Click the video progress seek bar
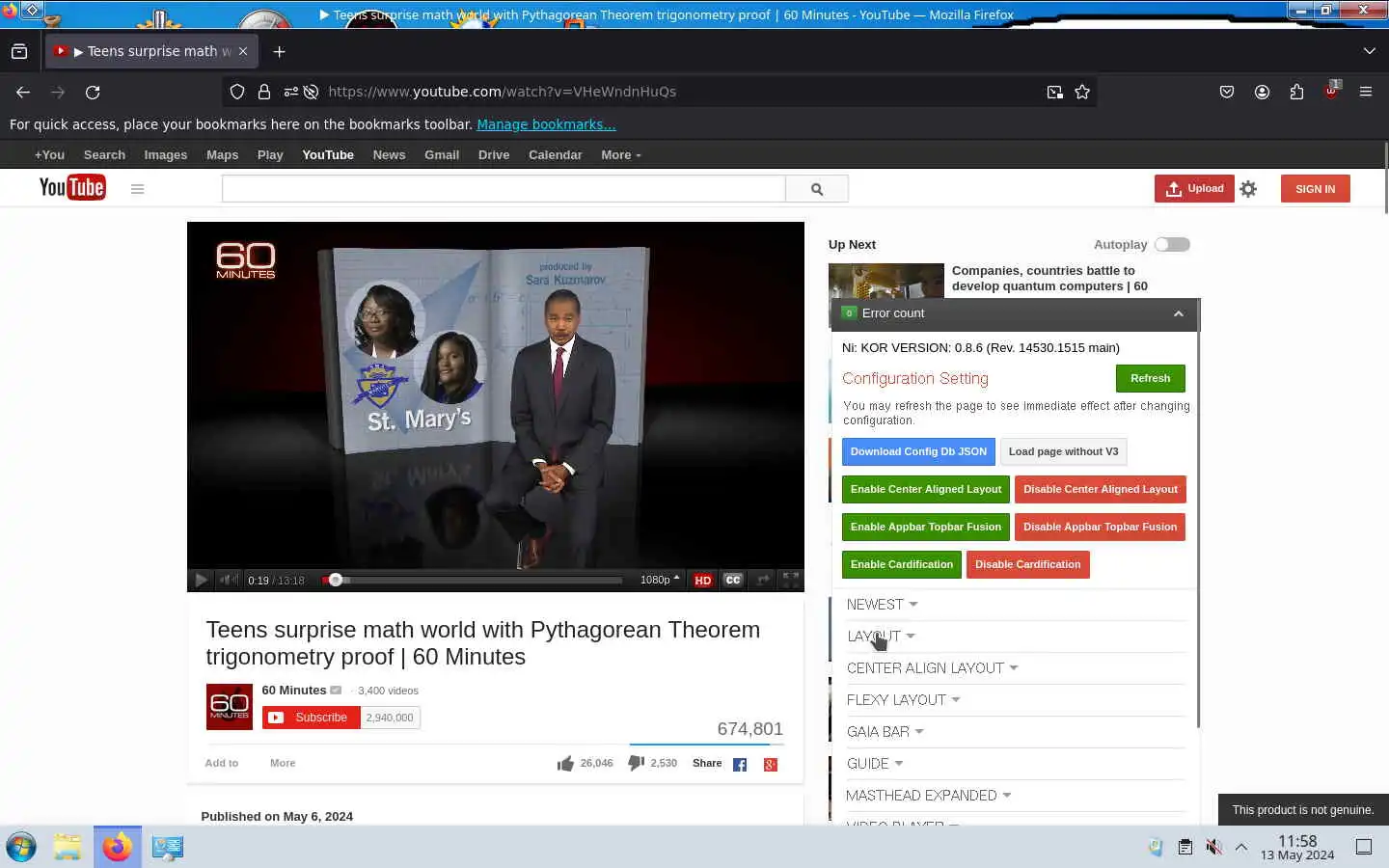This screenshot has width=1389, height=868. click(473, 580)
